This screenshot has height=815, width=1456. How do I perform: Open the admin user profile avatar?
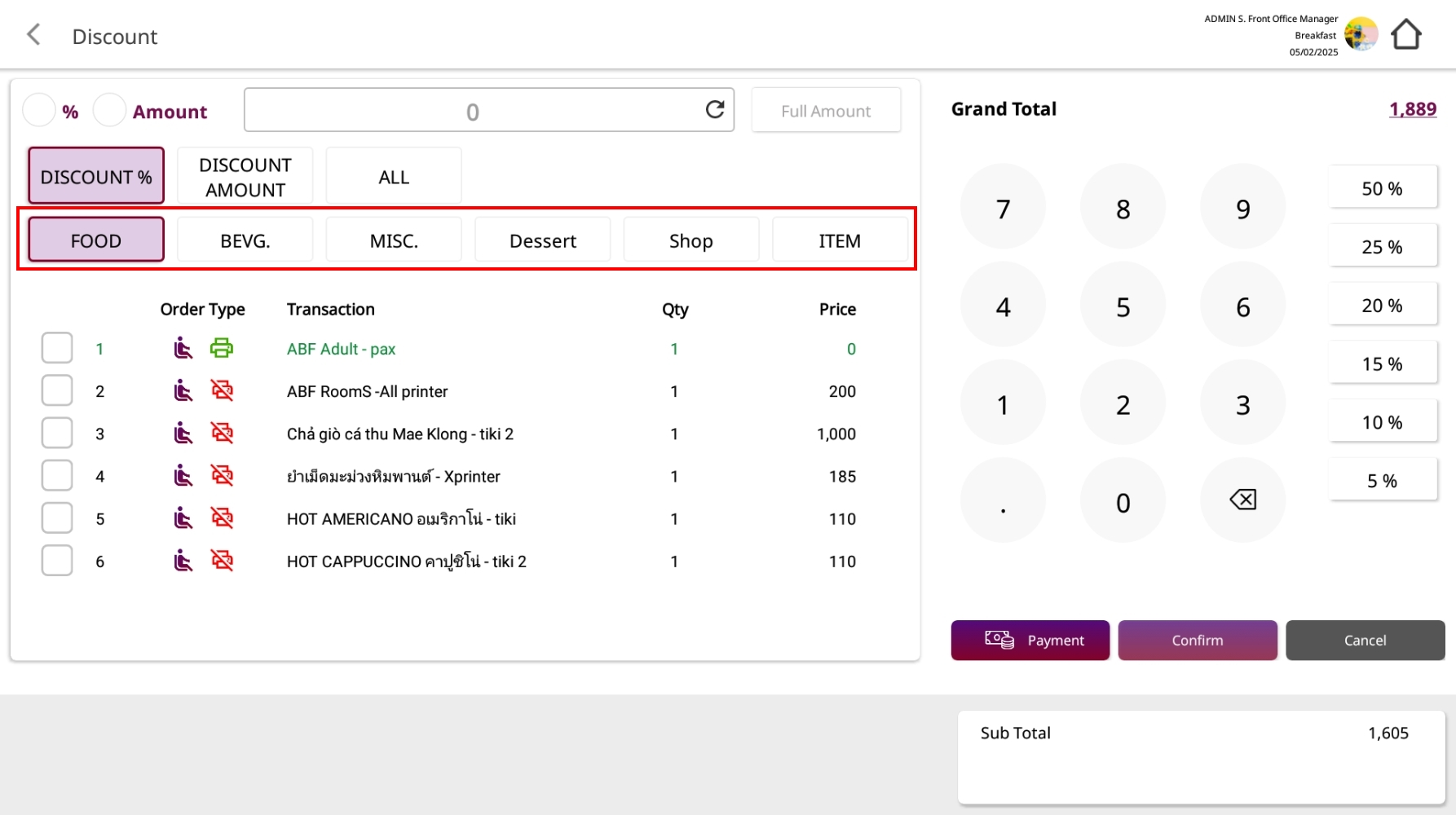[x=1361, y=35]
